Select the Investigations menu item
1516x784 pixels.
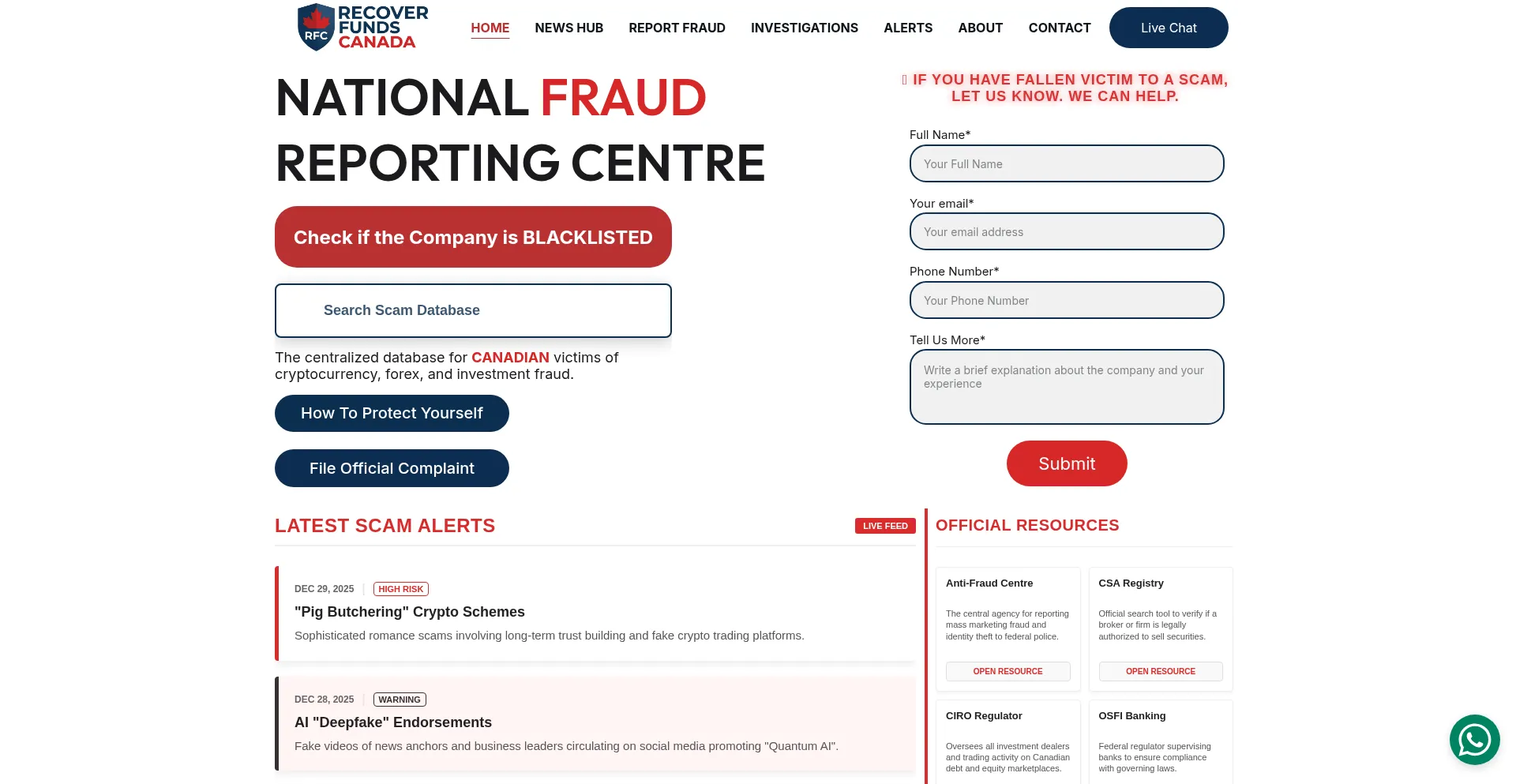pos(804,28)
